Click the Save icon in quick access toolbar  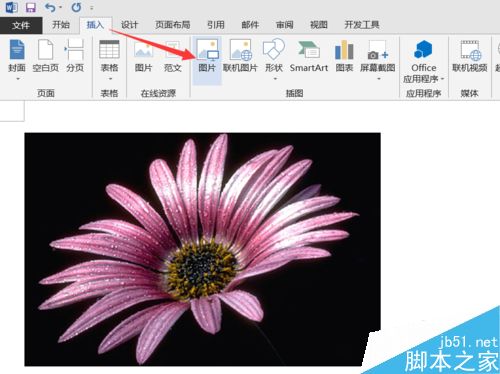[x=31, y=7]
